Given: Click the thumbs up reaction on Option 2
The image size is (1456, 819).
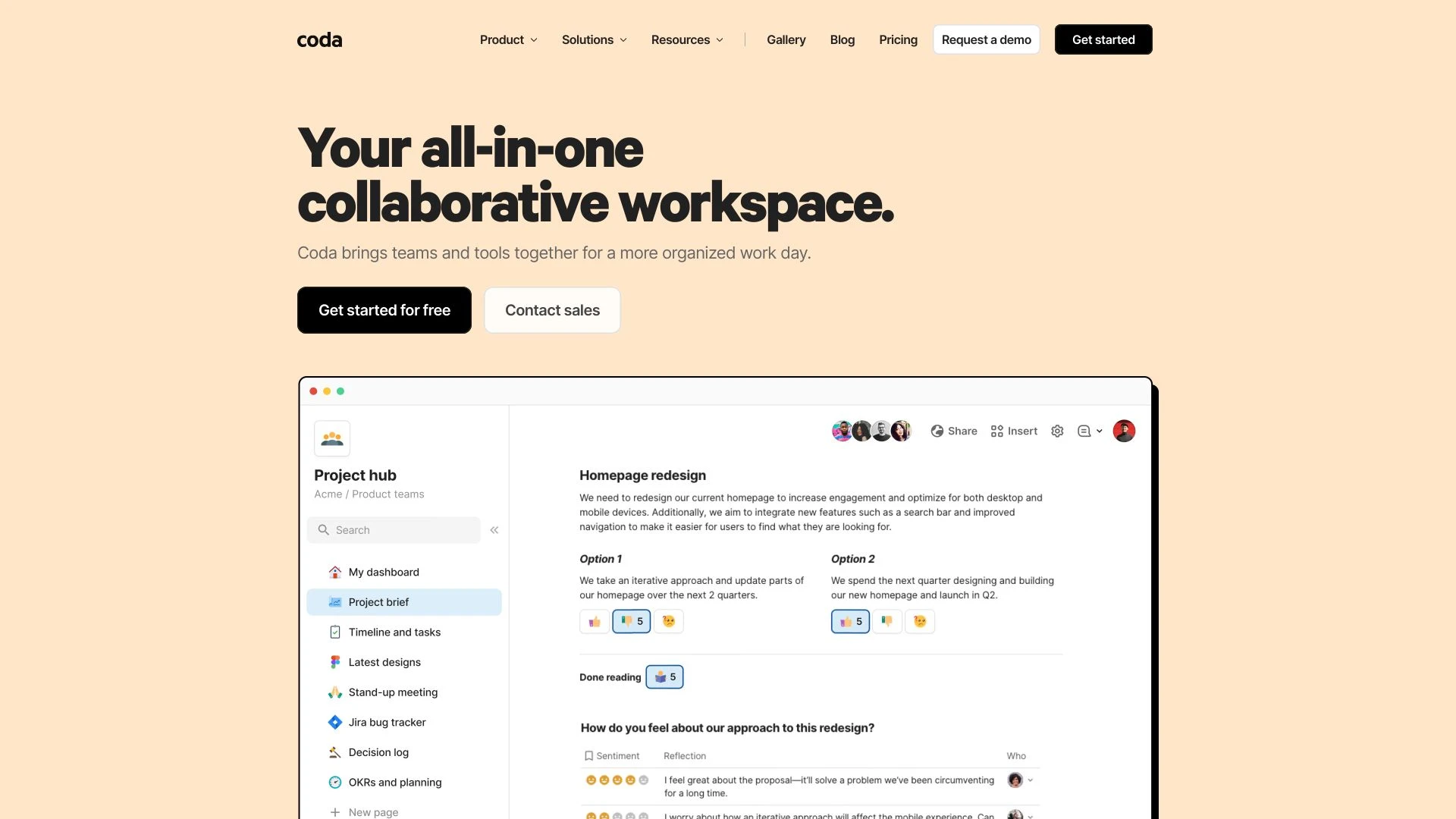Looking at the screenshot, I should pyautogui.click(x=849, y=621).
